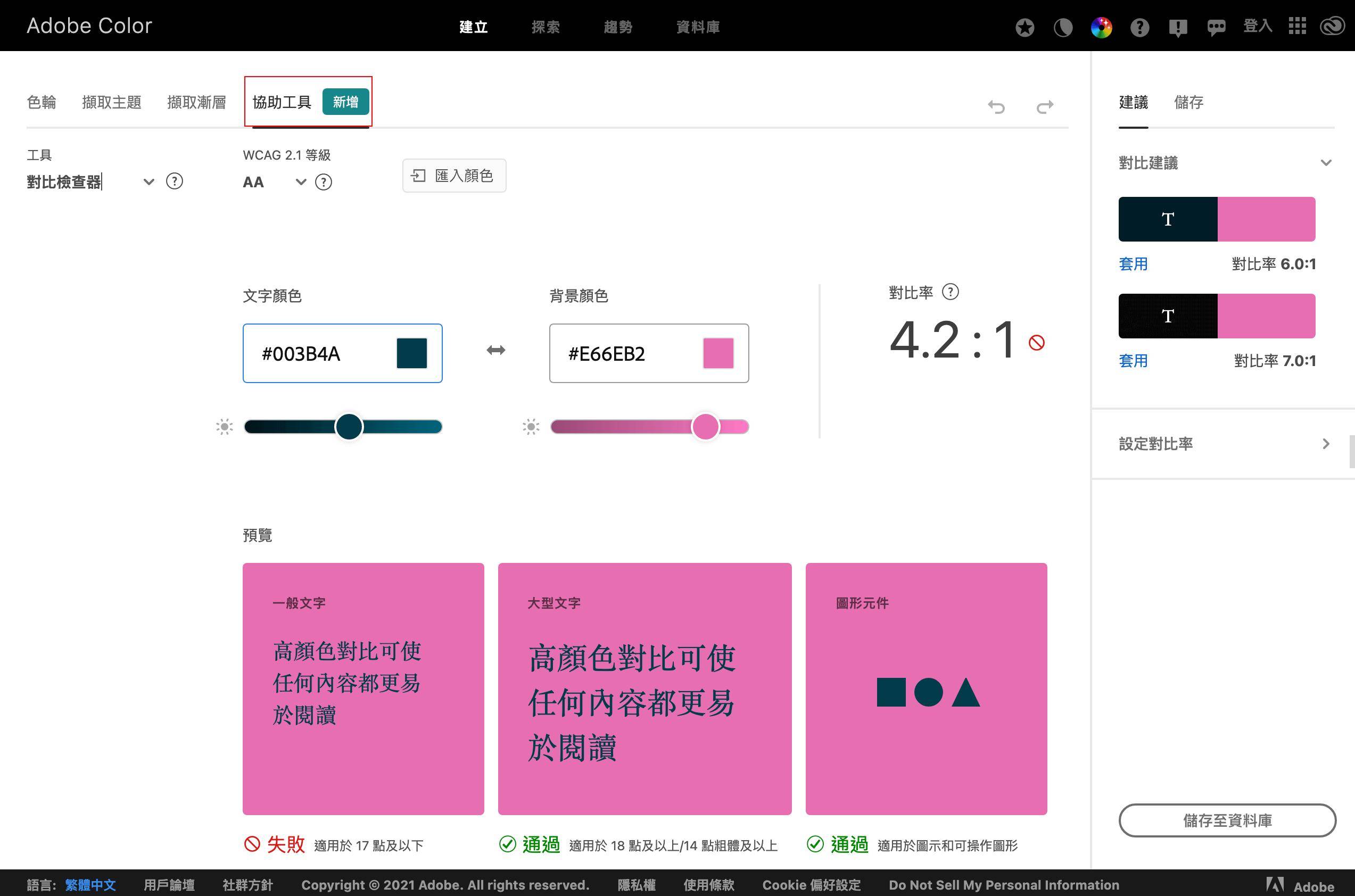This screenshot has width=1355, height=896.
Task: Click the announcements exclamation icon
Action: (1178, 27)
